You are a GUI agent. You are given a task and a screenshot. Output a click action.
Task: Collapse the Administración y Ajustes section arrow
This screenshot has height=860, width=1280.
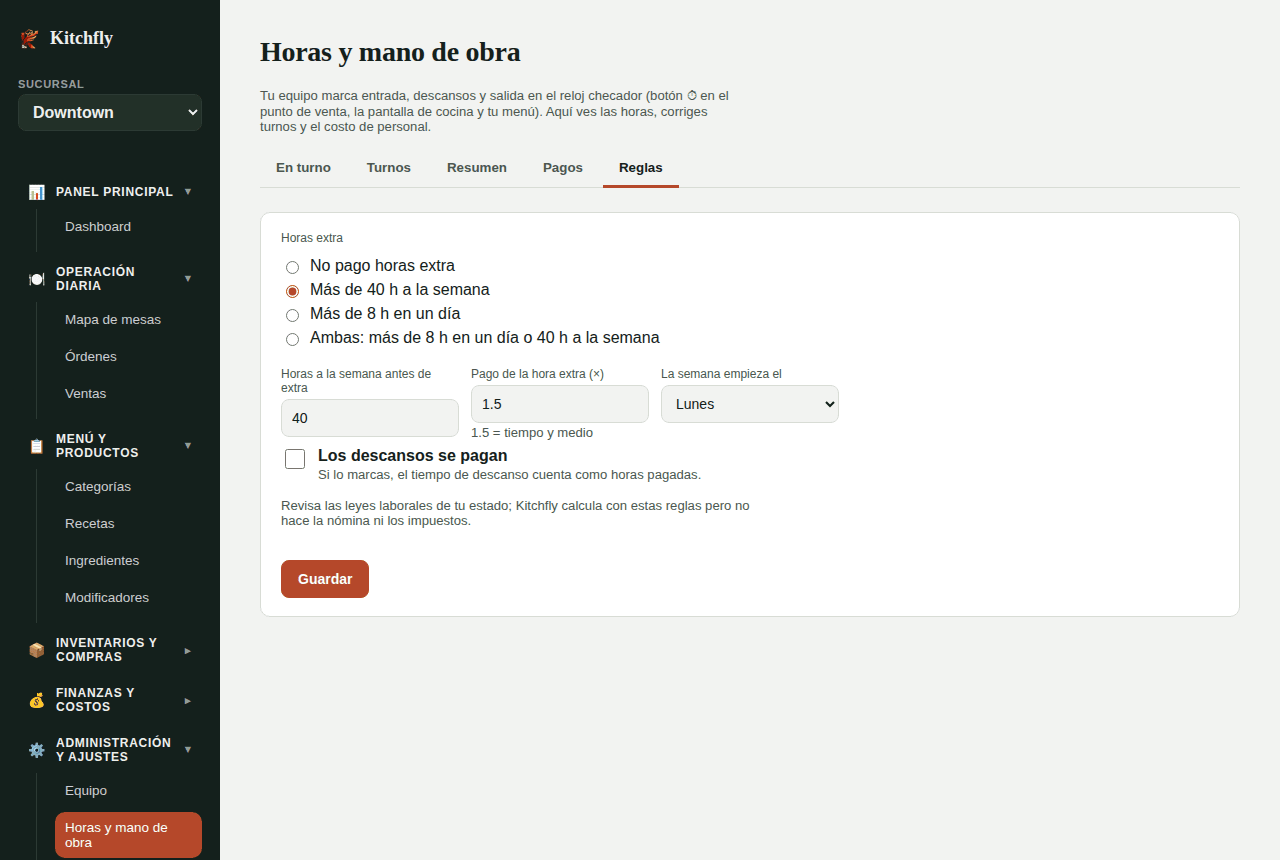188,749
